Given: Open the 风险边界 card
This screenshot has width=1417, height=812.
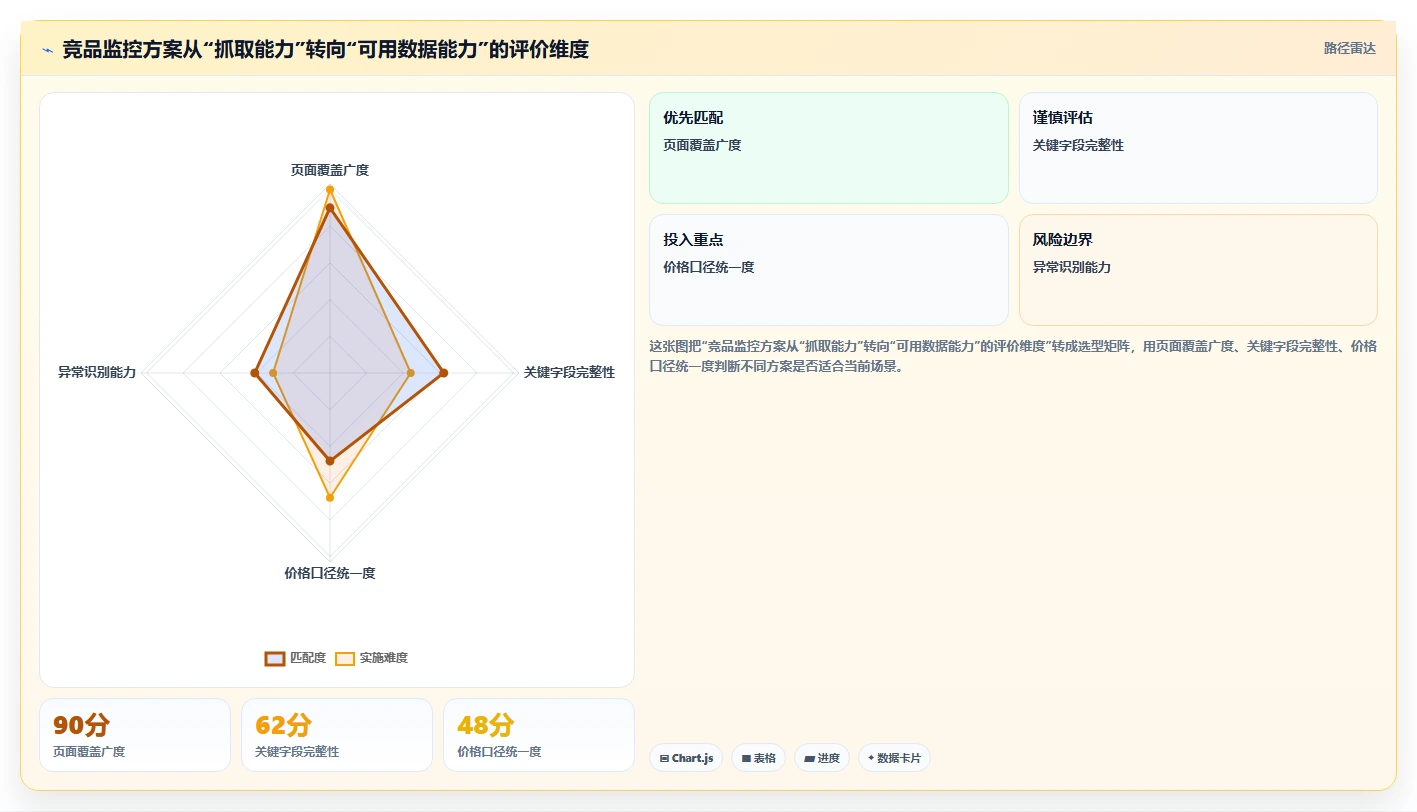Looking at the screenshot, I should click(1198, 270).
